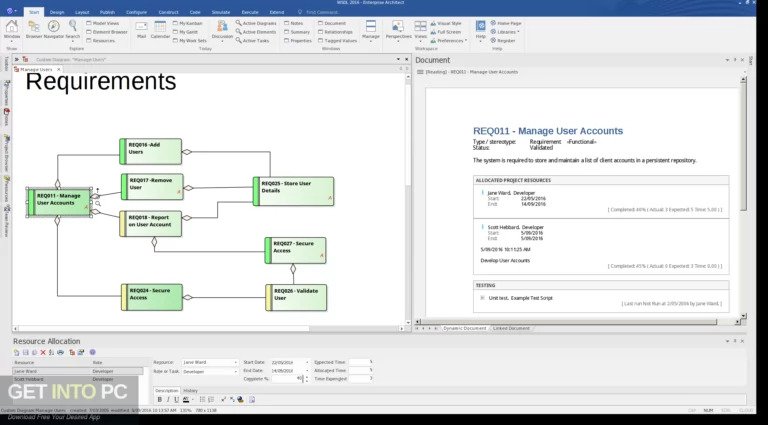Toggle Tagged Values checkbox

click(320, 41)
